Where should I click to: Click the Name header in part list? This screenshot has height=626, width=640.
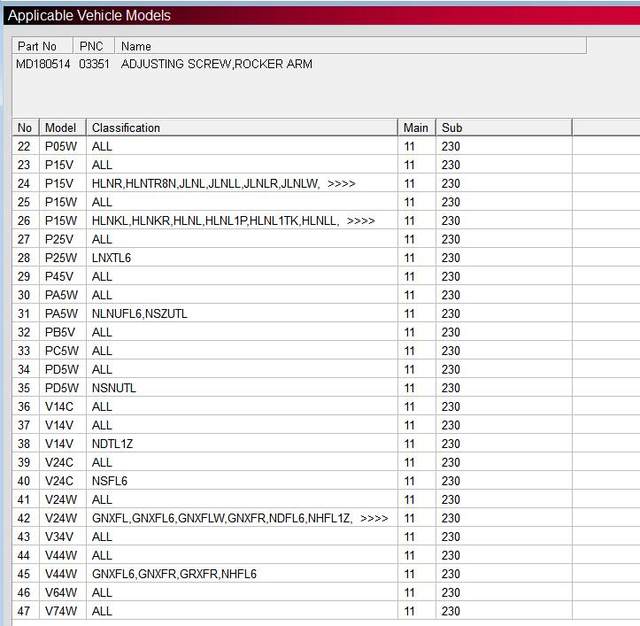(x=350, y=46)
